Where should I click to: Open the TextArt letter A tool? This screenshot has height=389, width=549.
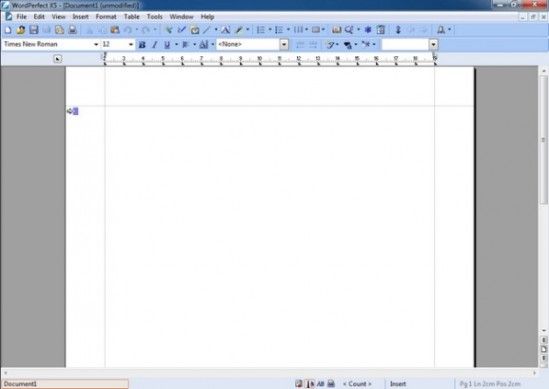[x=226, y=30]
